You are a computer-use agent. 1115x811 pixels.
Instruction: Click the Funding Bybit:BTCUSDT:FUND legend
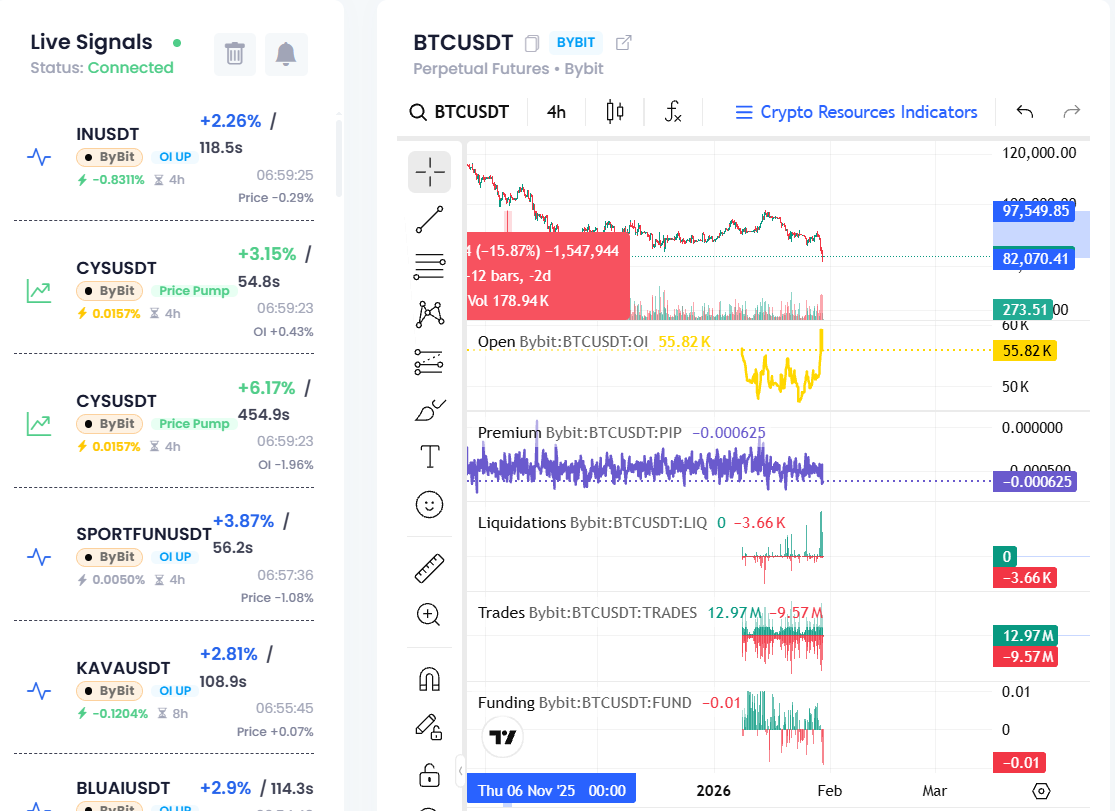coord(609,703)
